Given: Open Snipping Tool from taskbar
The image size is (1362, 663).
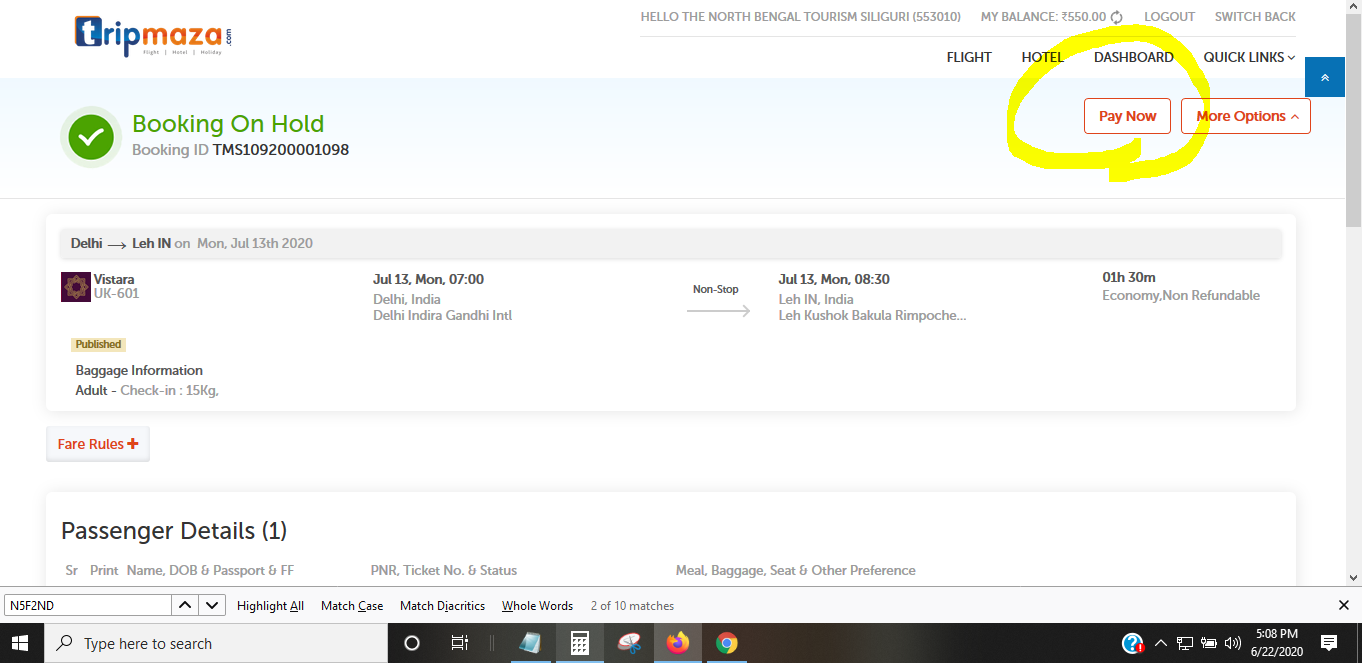Looking at the screenshot, I should tap(629, 643).
